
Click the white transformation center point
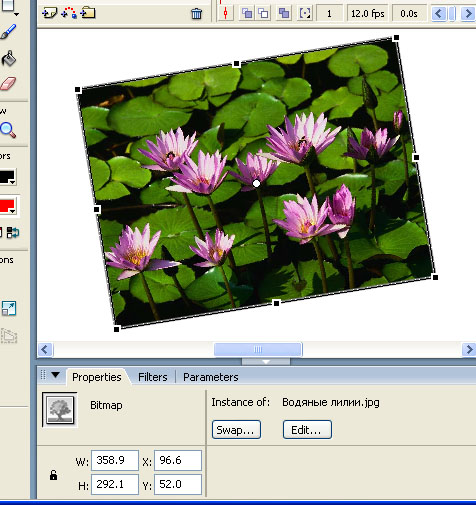point(256,183)
